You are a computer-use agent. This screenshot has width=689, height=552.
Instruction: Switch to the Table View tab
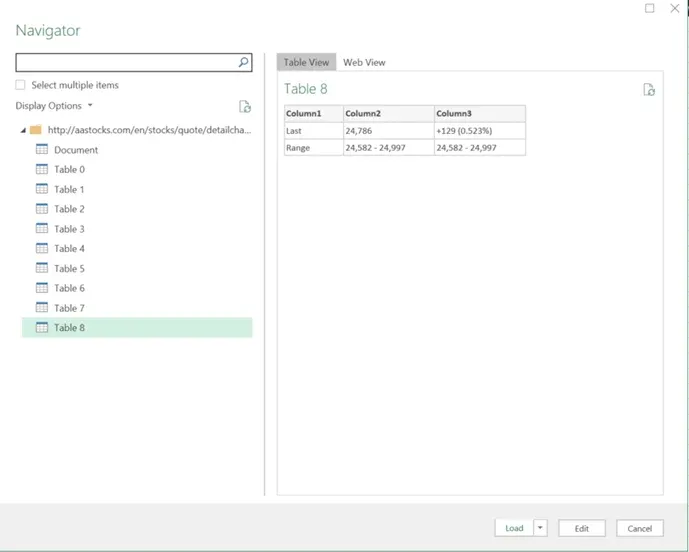[306, 62]
